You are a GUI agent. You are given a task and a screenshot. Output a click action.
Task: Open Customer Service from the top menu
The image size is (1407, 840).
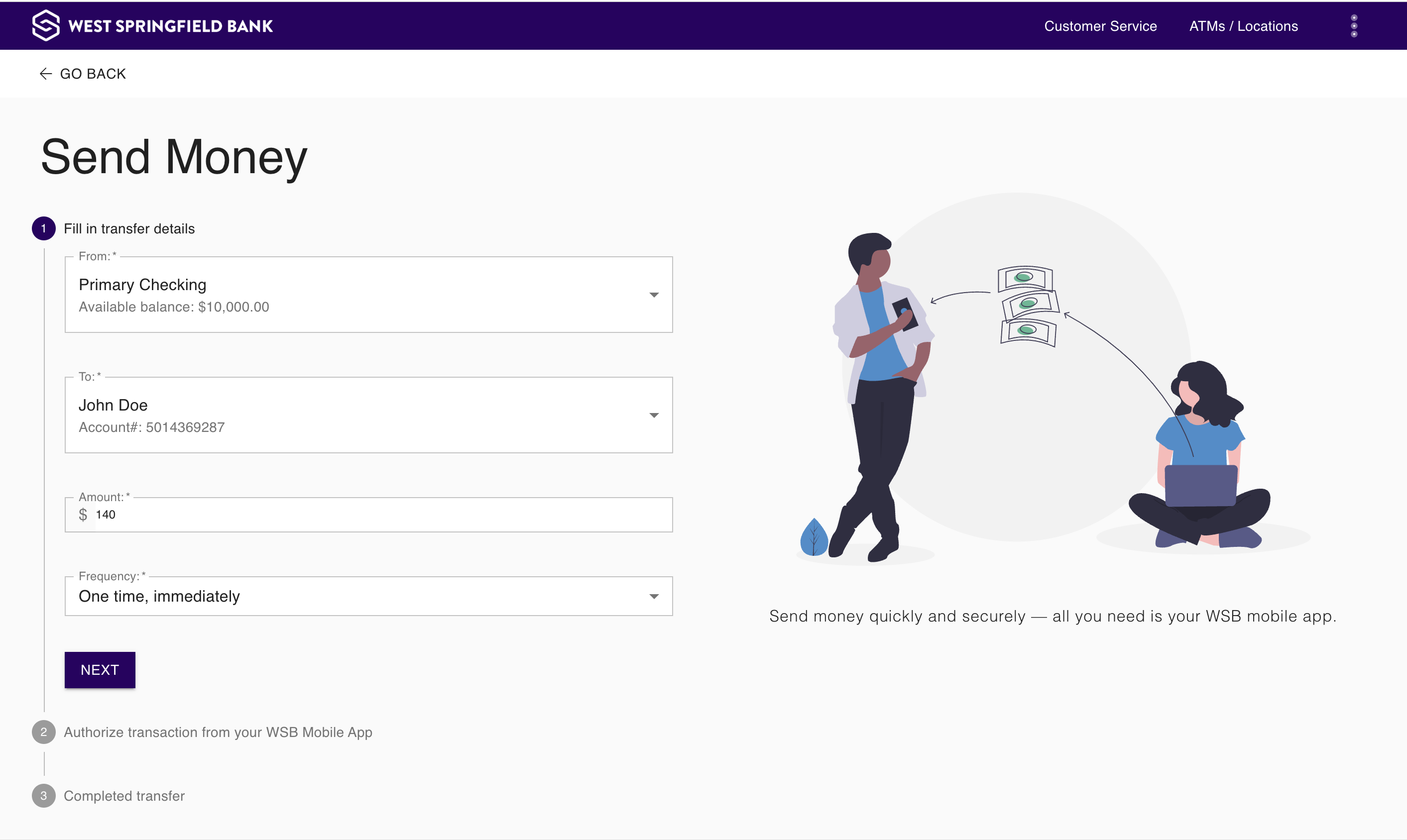click(1100, 26)
